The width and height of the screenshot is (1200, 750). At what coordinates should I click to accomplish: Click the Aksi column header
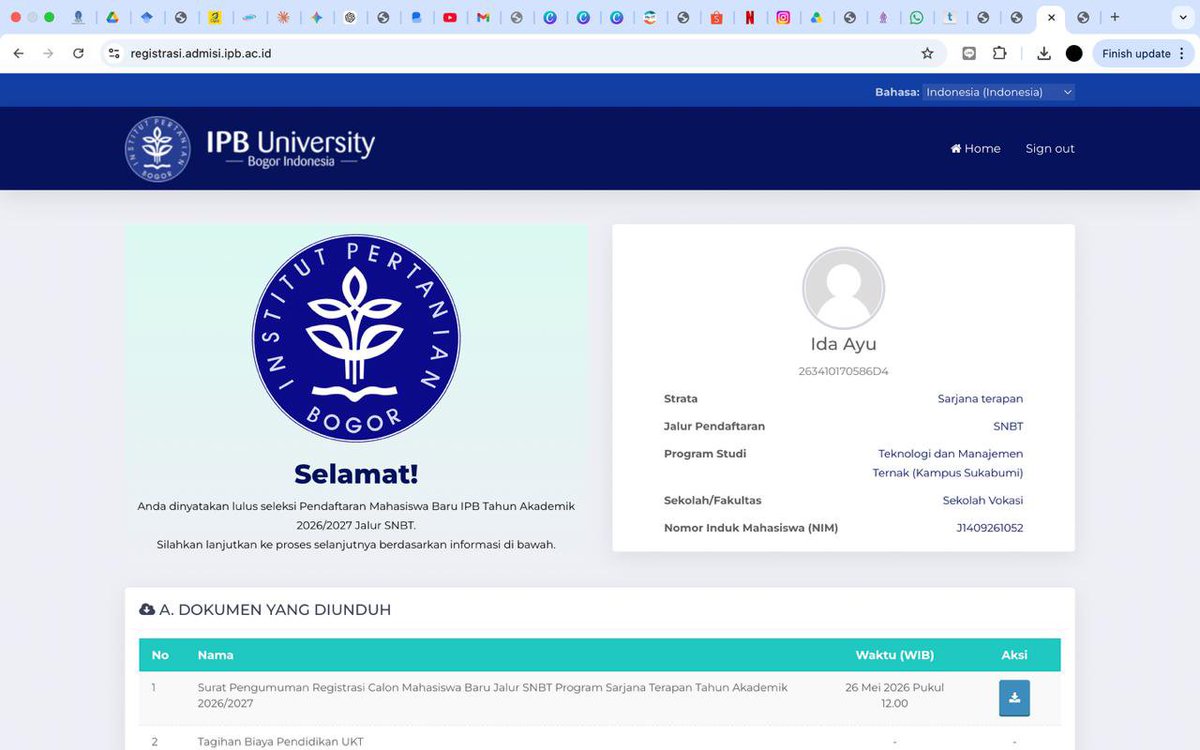1014,655
